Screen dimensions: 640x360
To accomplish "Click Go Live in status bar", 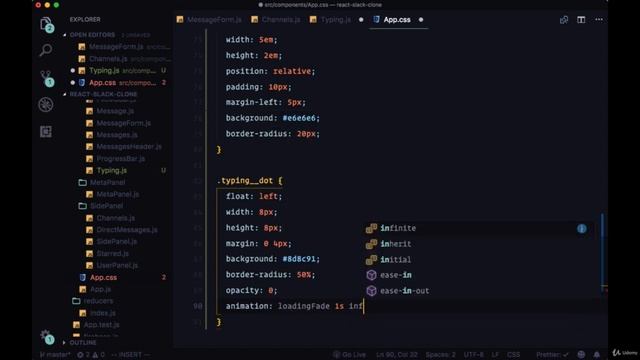I will coord(349,355).
